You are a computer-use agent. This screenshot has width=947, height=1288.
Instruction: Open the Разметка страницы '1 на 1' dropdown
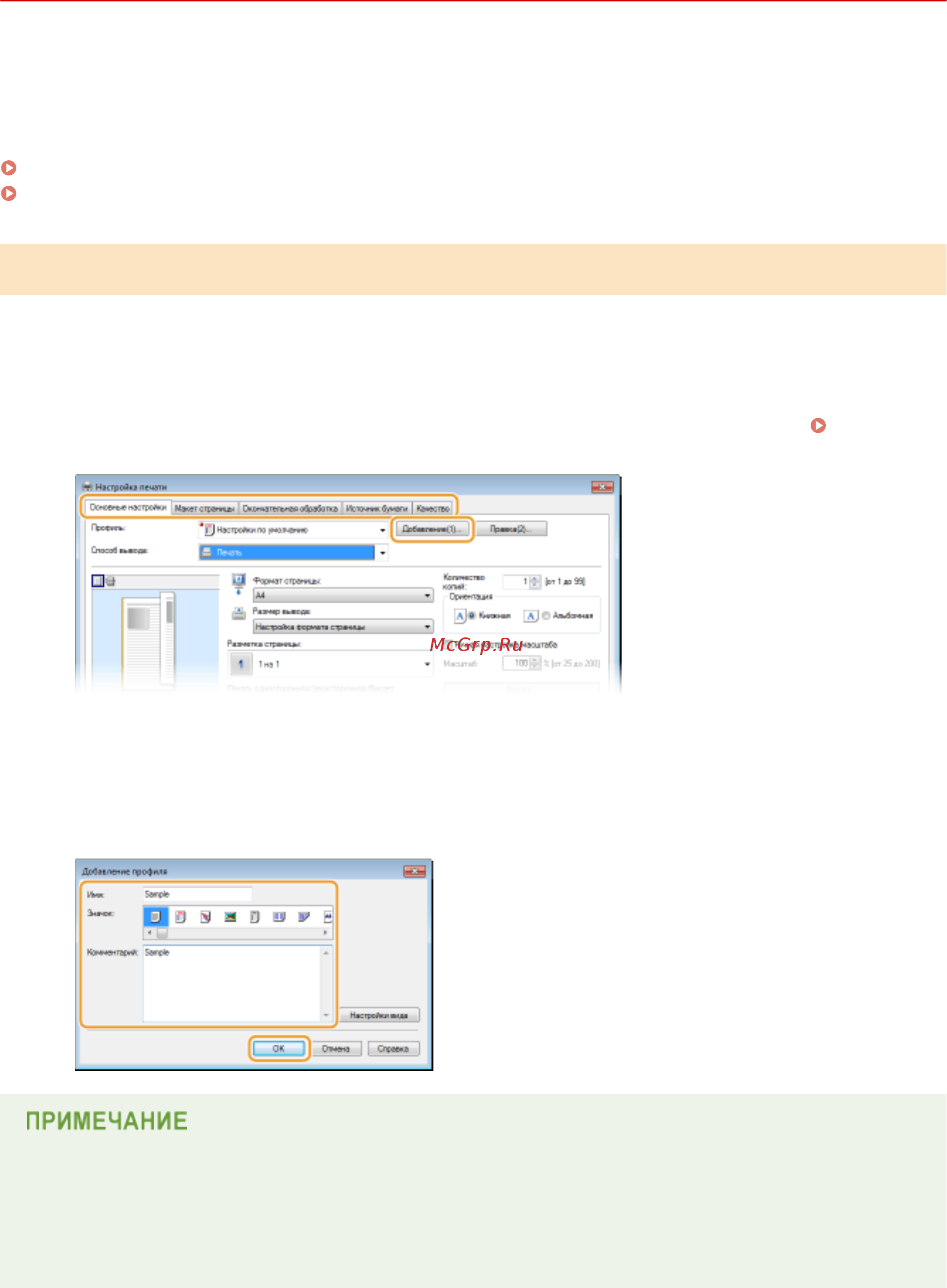(x=331, y=664)
